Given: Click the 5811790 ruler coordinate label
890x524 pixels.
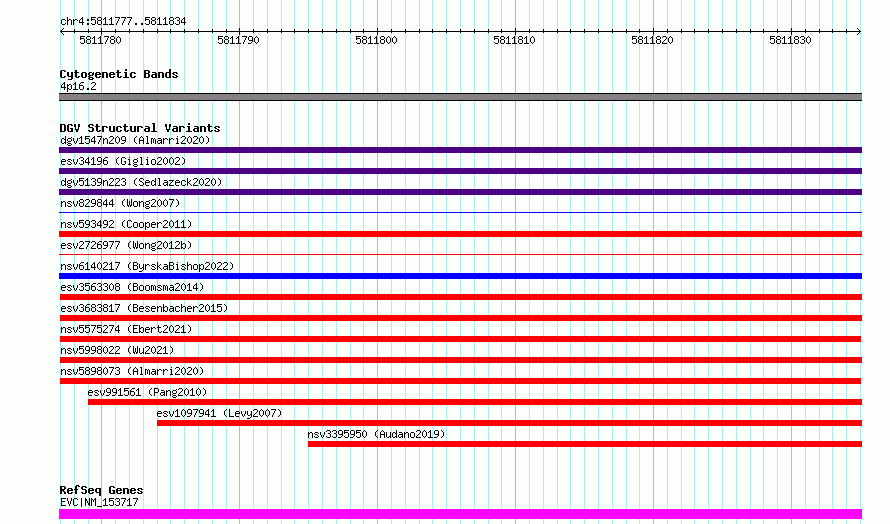Looking at the screenshot, I should 238,40.
